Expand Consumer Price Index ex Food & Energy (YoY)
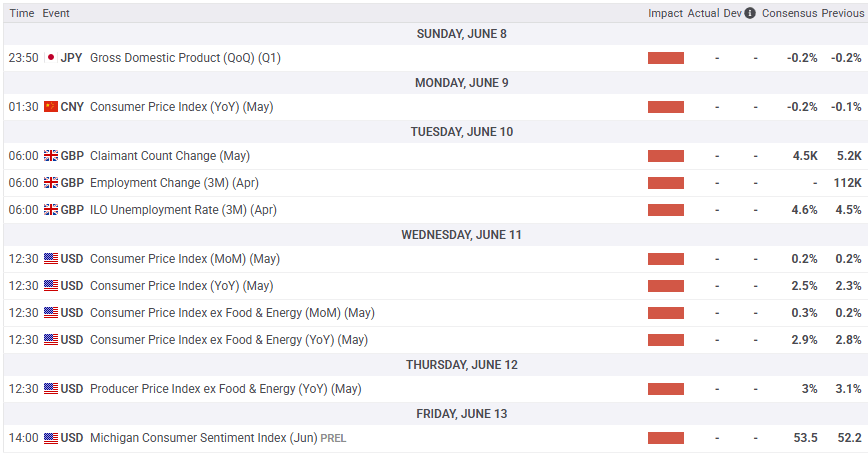This screenshot has height=453, width=868. coord(229,340)
